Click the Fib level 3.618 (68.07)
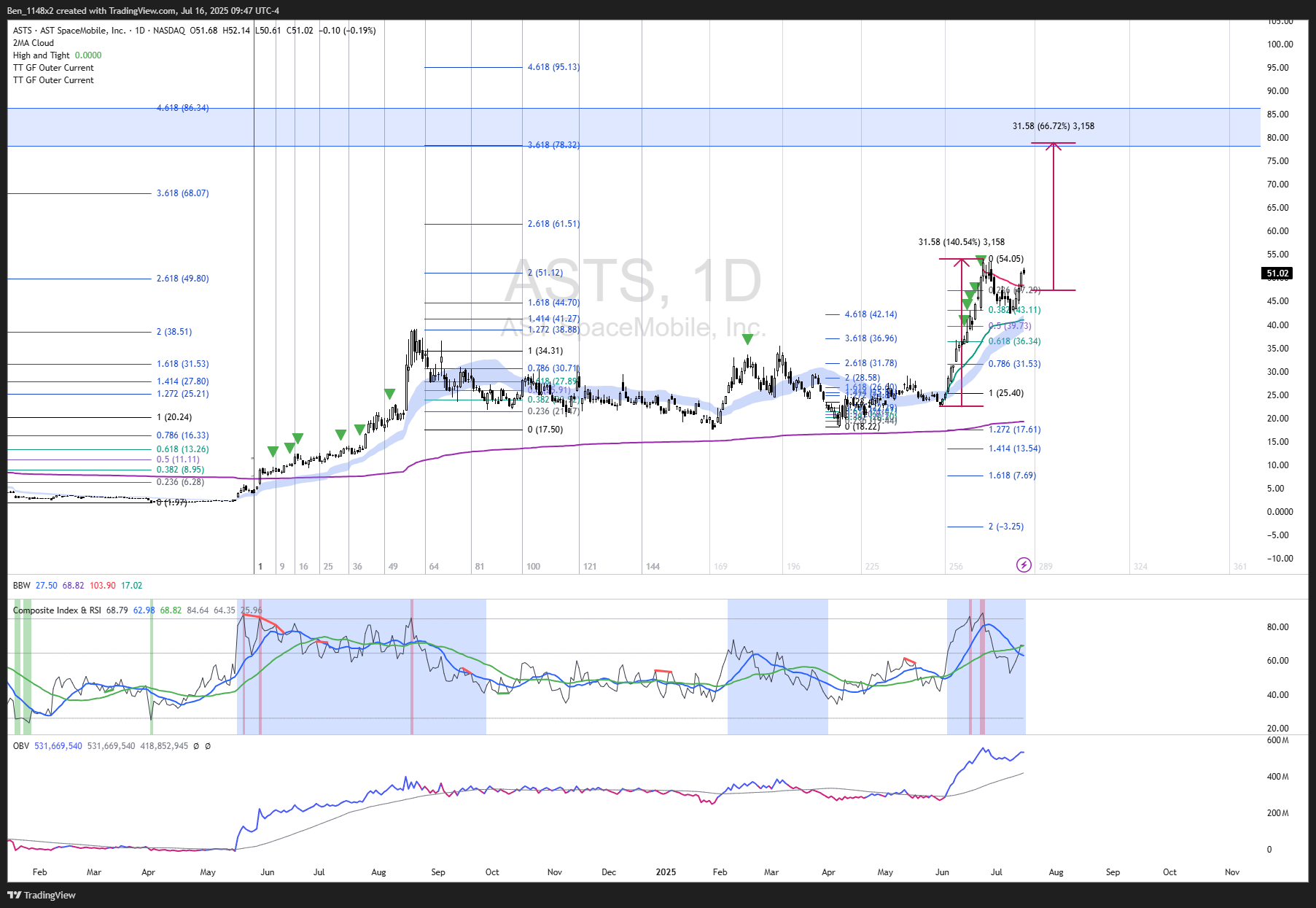This screenshot has height=908, width=1316. 182,193
